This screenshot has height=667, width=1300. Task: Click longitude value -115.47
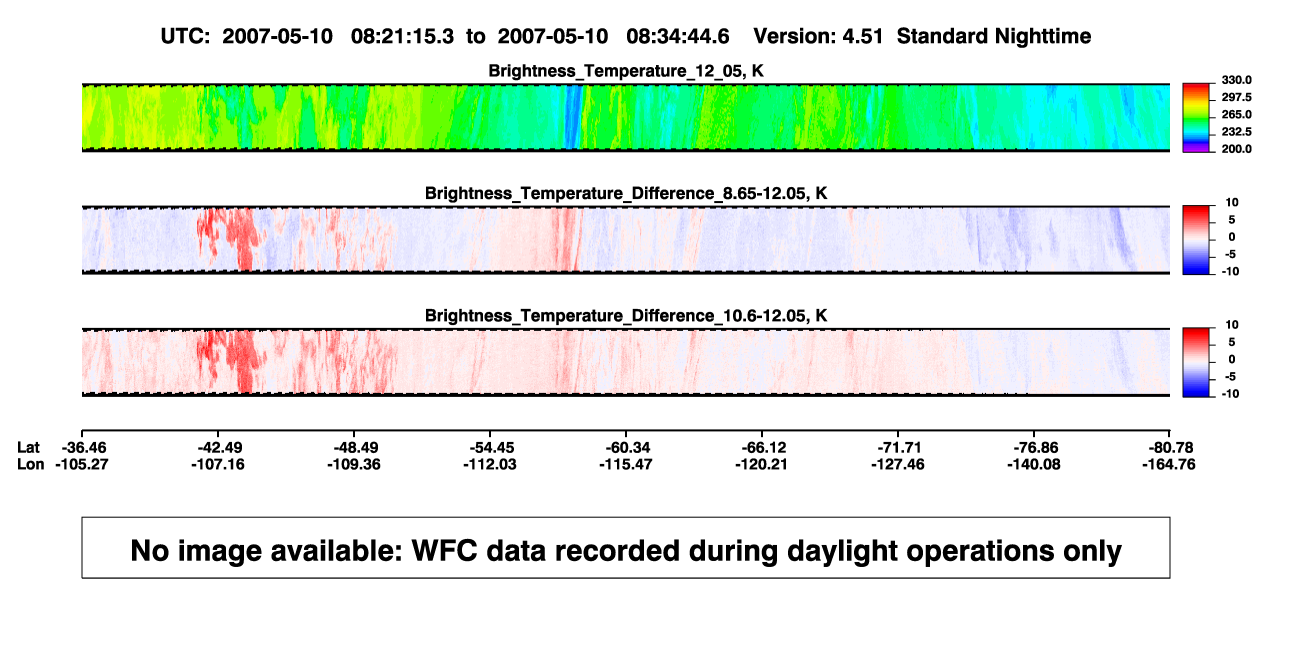(x=627, y=464)
